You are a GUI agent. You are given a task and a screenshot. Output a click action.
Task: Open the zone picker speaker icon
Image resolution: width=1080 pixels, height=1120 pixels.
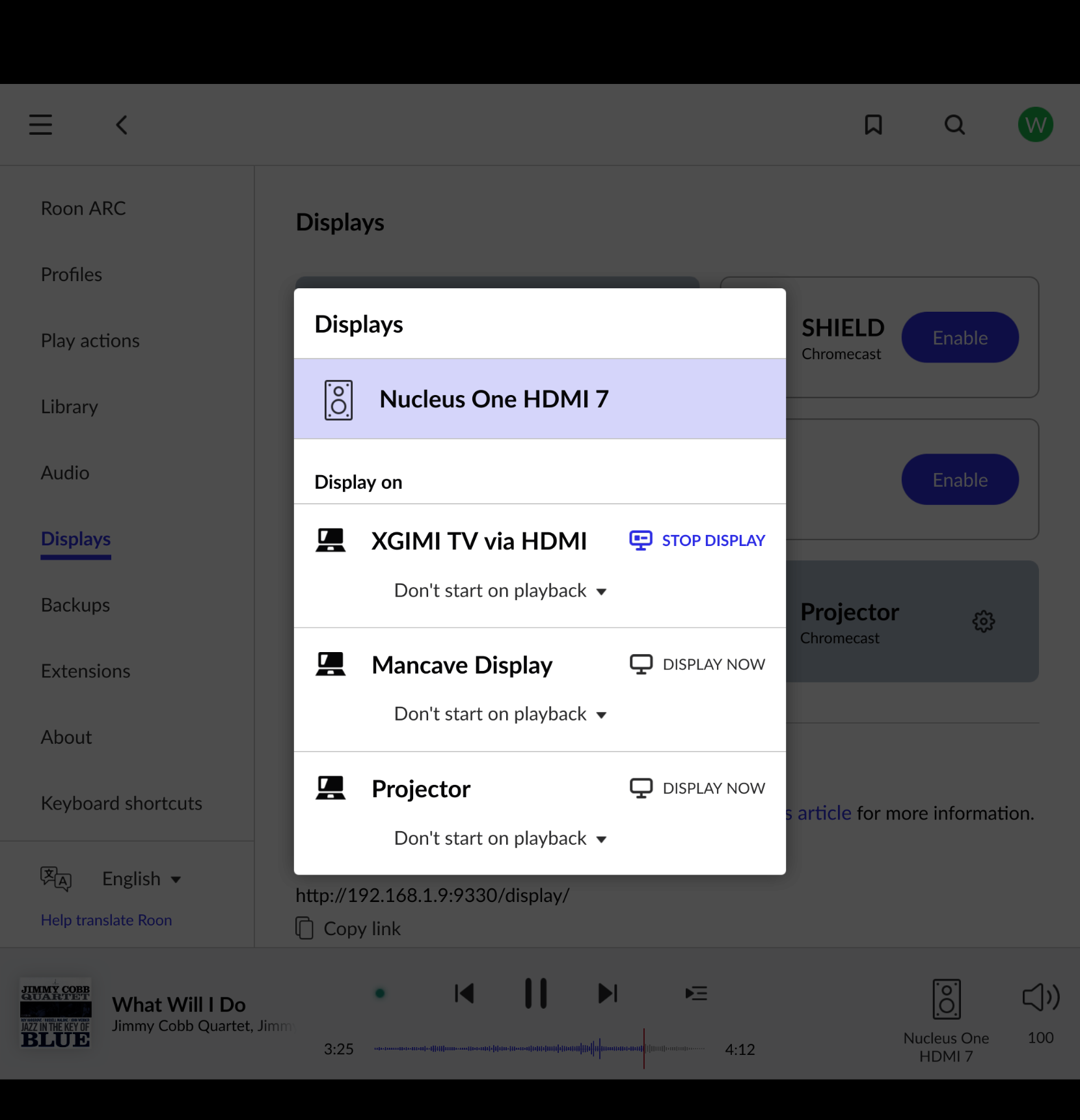click(946, 999)
